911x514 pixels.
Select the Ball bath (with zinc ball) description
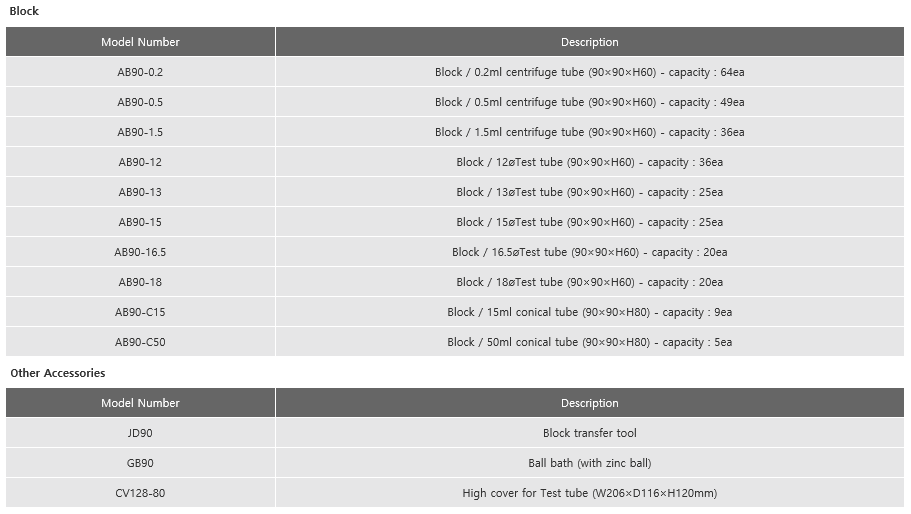click(590, 463)
